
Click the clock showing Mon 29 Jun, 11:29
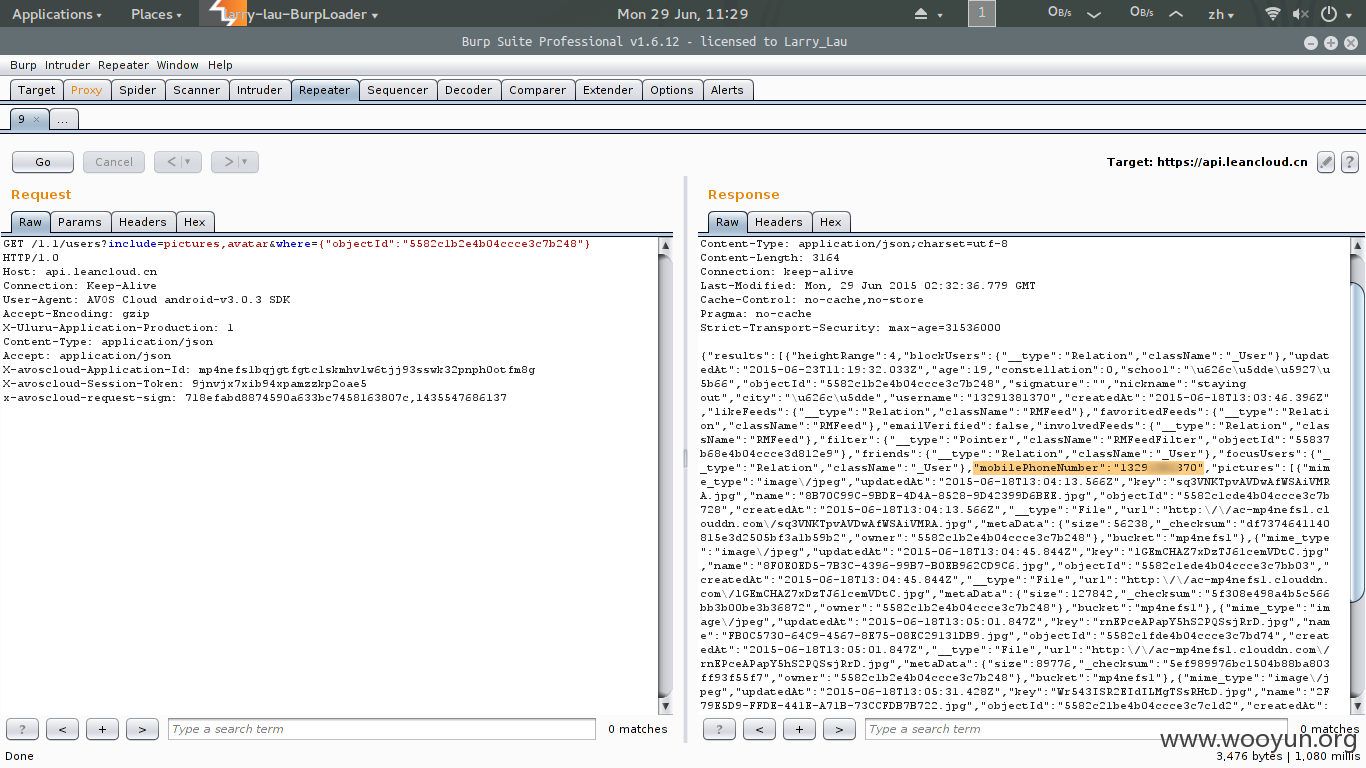coord(682,14)
